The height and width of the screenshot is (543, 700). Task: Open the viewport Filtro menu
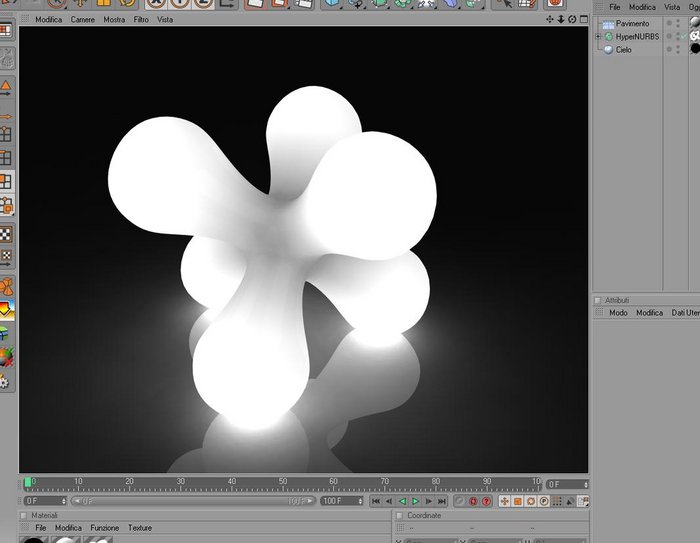[x=141, y=20]
